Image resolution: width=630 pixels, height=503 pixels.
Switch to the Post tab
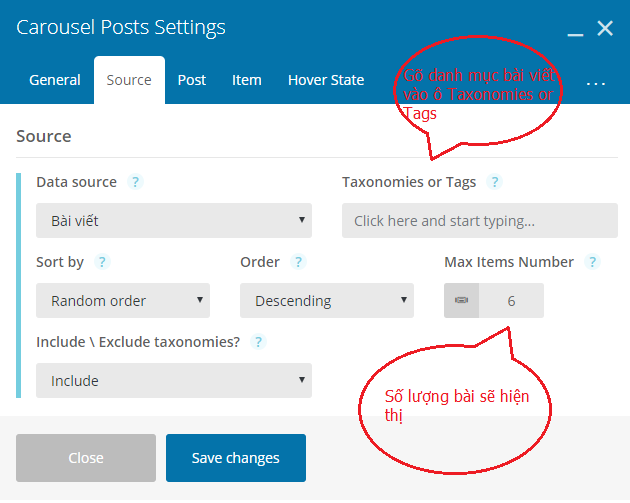point(192,80)
